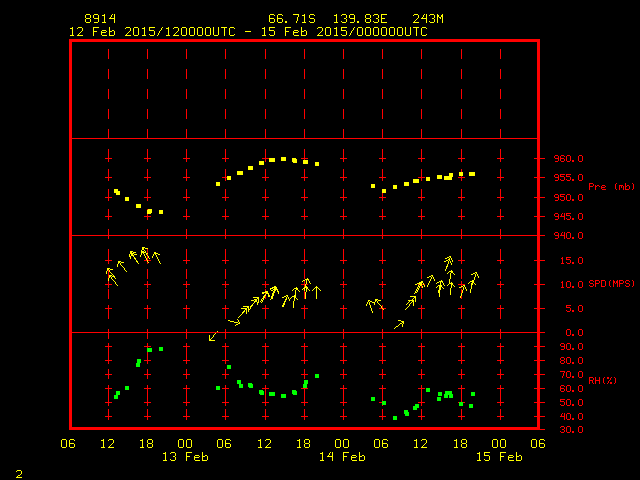This screenshot has width=640, height=480.
Task: Click the 0.0 wind speed label
Action: click(x=575, y=333)
